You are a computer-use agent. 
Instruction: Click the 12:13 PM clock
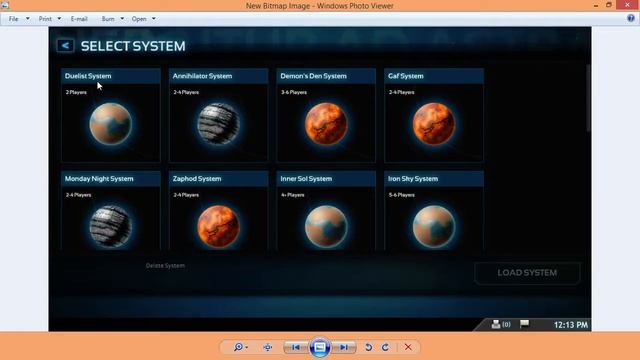pyautogui.click(x=571, y=325)
